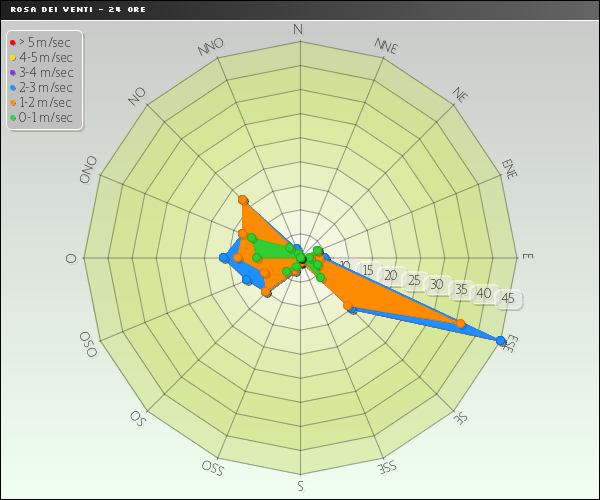Click the S compass label at bottom
This screenshot has width=600, height=500.
click(x=300, y=486)
